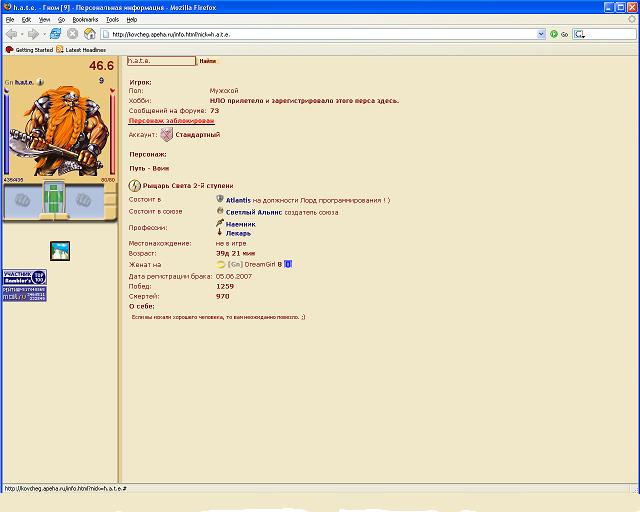Click the Firefox throbber activity icon
This screenshot has width=640, height=512.
(x=632, y=19)
